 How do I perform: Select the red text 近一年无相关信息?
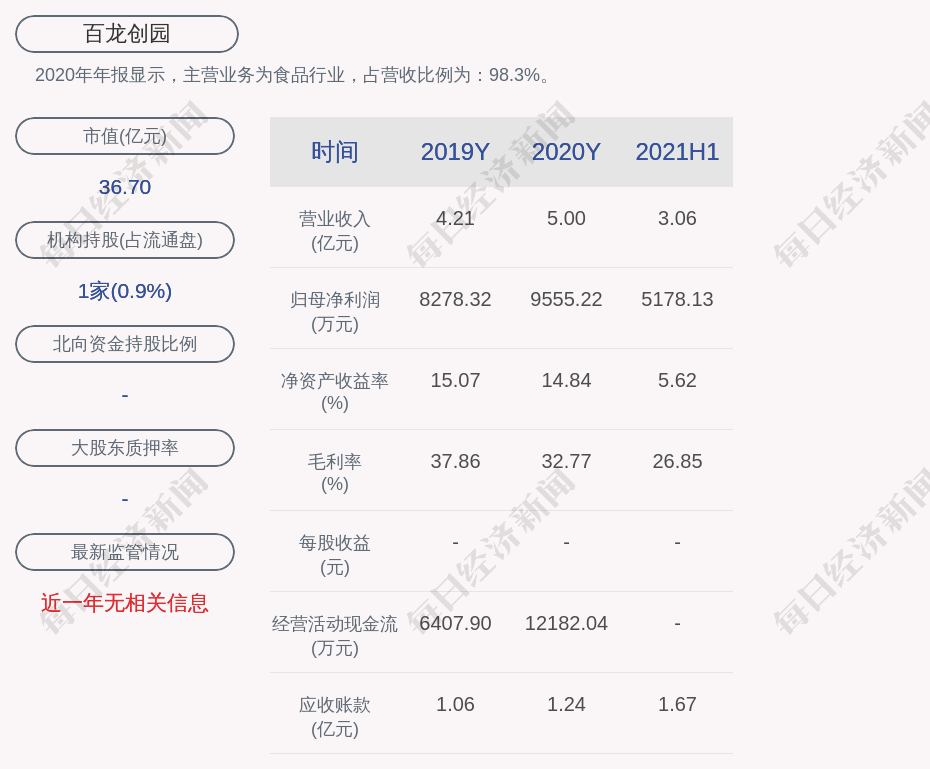point(125,604)
